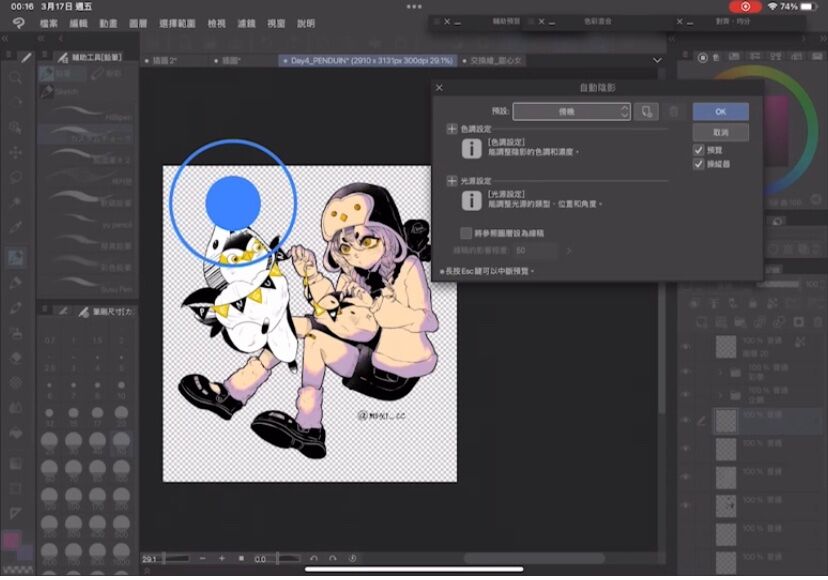The image size is (828, 580).
Task: Open the 編輯 menu
Action: [78, 24]
